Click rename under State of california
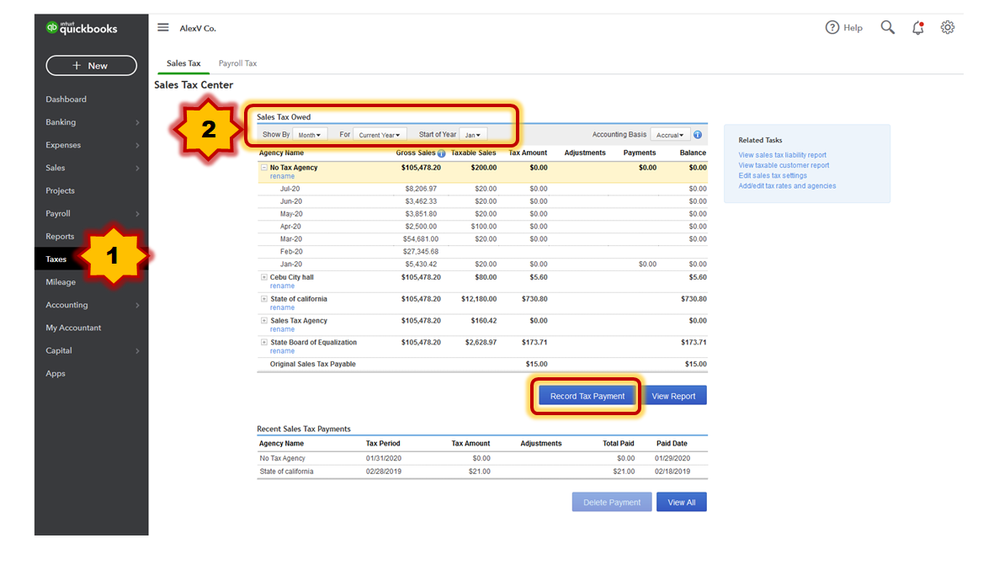 [x=282, y=308]
